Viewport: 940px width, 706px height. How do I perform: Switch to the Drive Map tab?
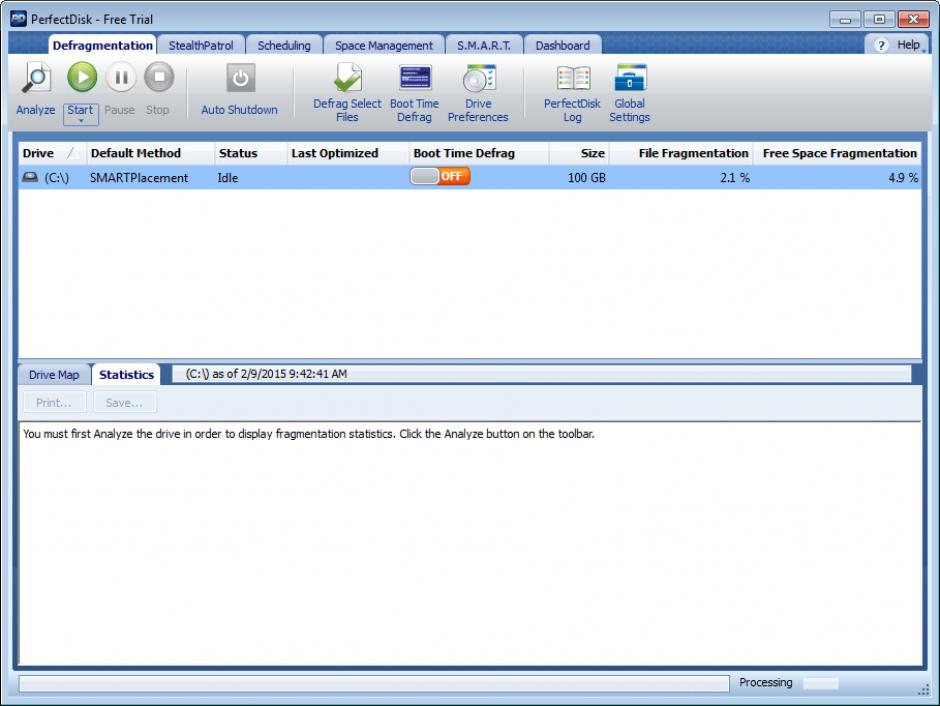[54, 375]
